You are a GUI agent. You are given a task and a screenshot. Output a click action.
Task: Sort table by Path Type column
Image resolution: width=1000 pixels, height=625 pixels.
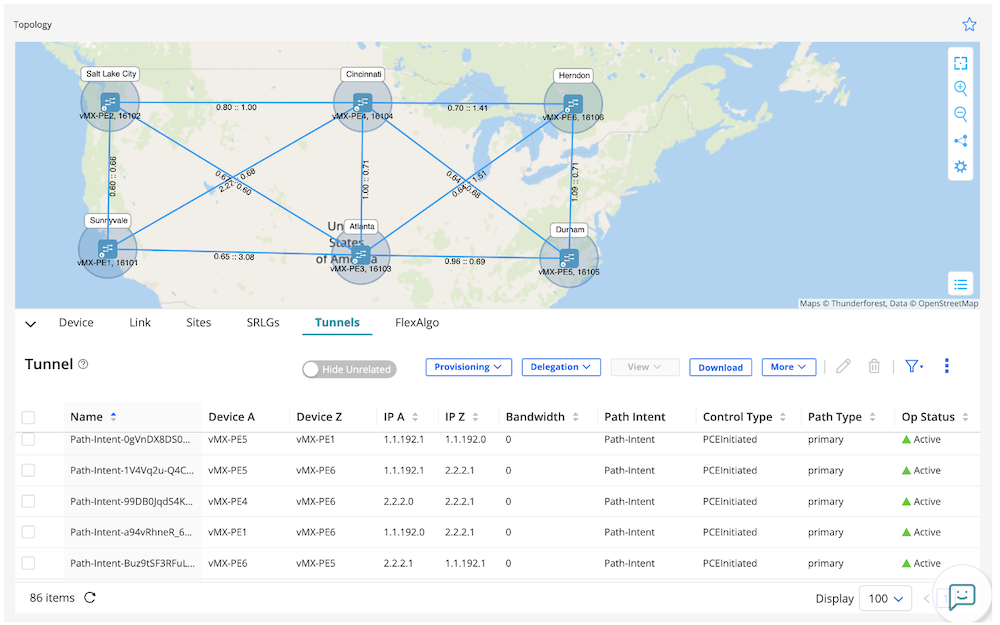pos(872,416)
